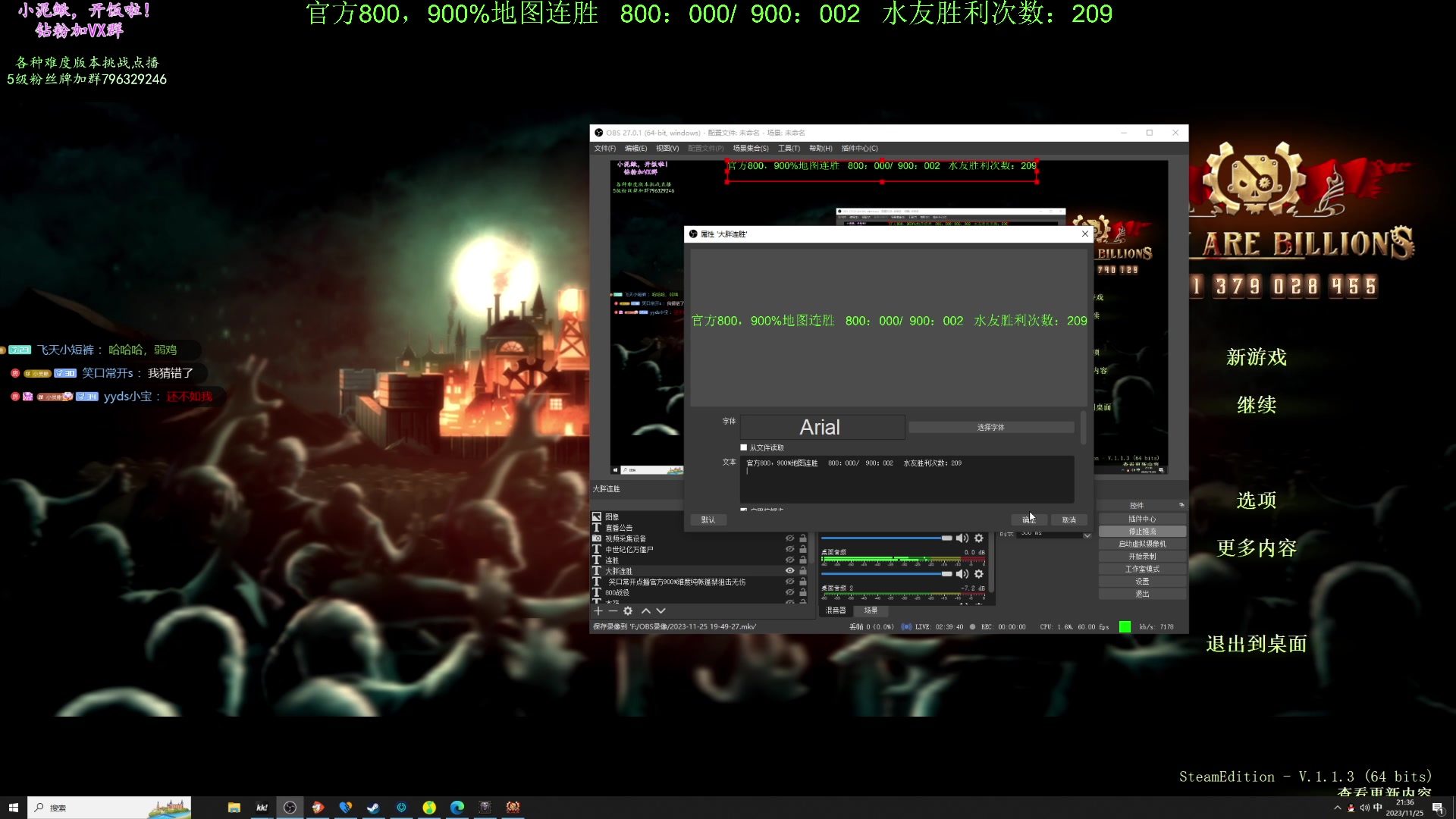Click 选择字体 to choose a font
The width and height of the screenshot is (1456, 819).
tap(991, 428)
